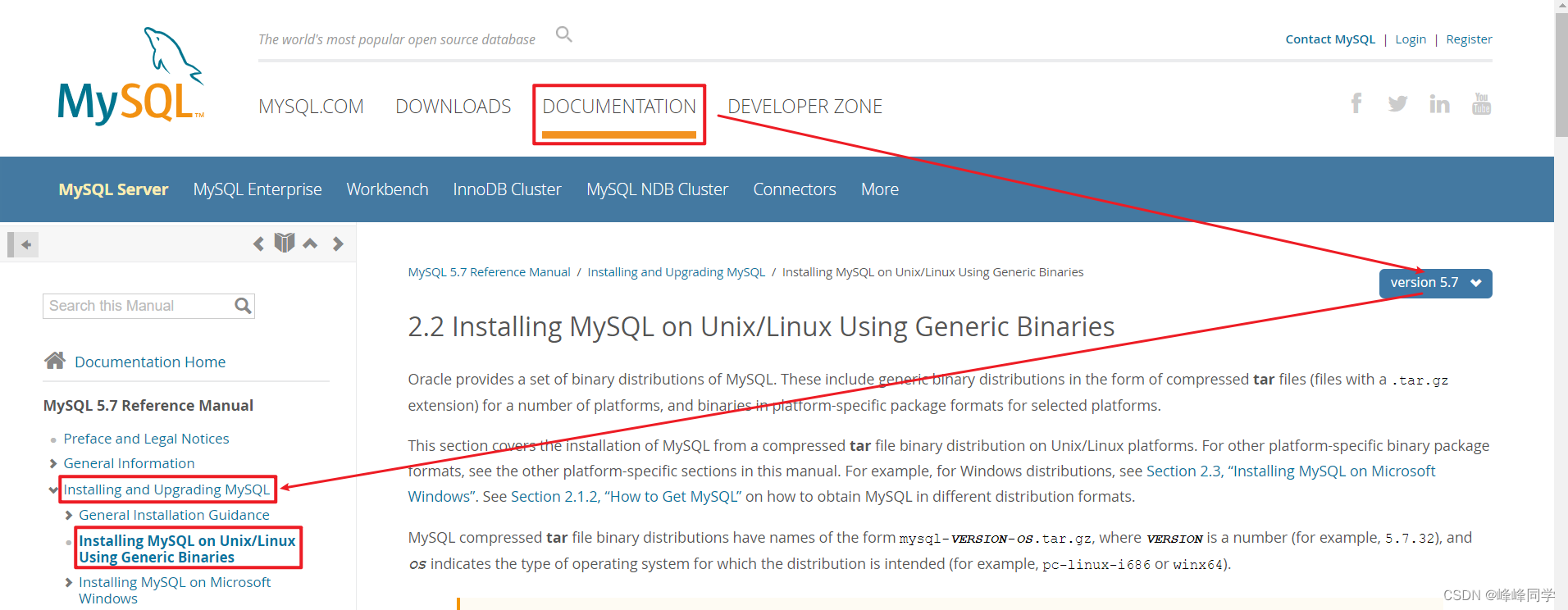
Task: Select MySQL Server in the blue submenu
Action: tap(113, 189)
